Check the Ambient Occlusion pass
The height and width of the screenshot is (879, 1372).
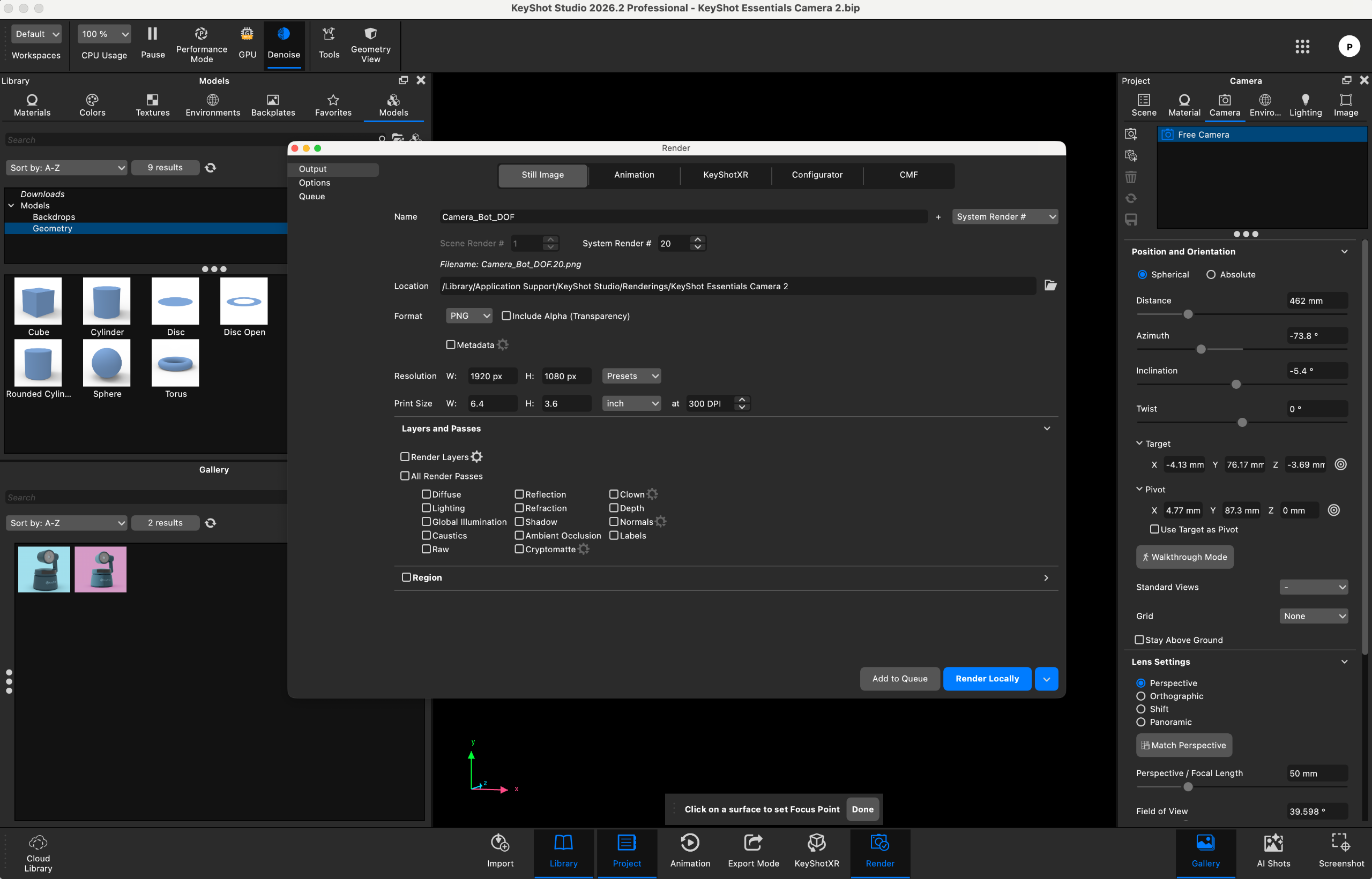click(x=519, y=536)
